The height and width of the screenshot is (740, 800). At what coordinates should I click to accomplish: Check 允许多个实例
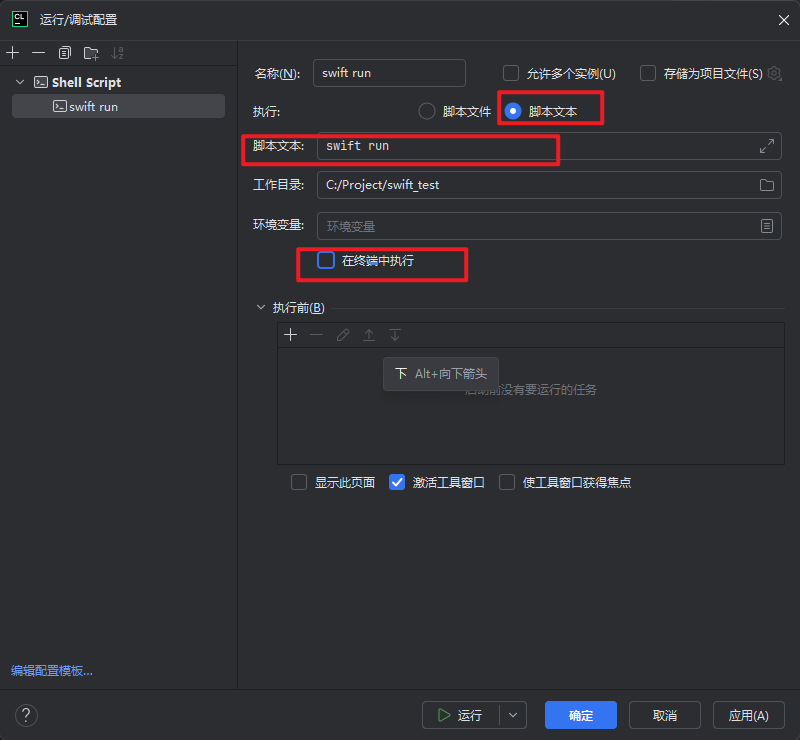pyautogui.click(x=510, y=73)
